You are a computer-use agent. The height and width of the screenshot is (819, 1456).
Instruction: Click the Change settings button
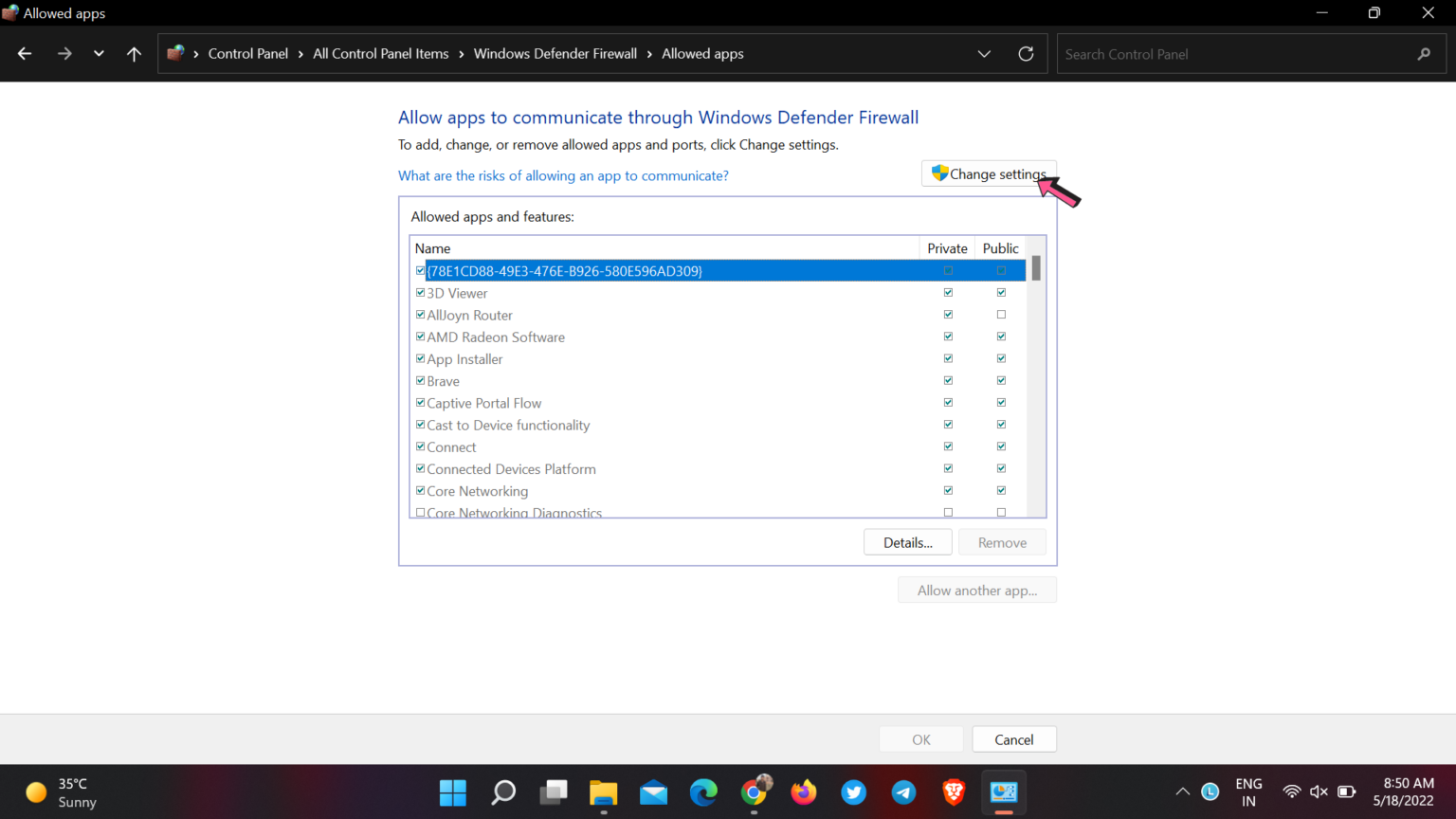tap(989, 173)
